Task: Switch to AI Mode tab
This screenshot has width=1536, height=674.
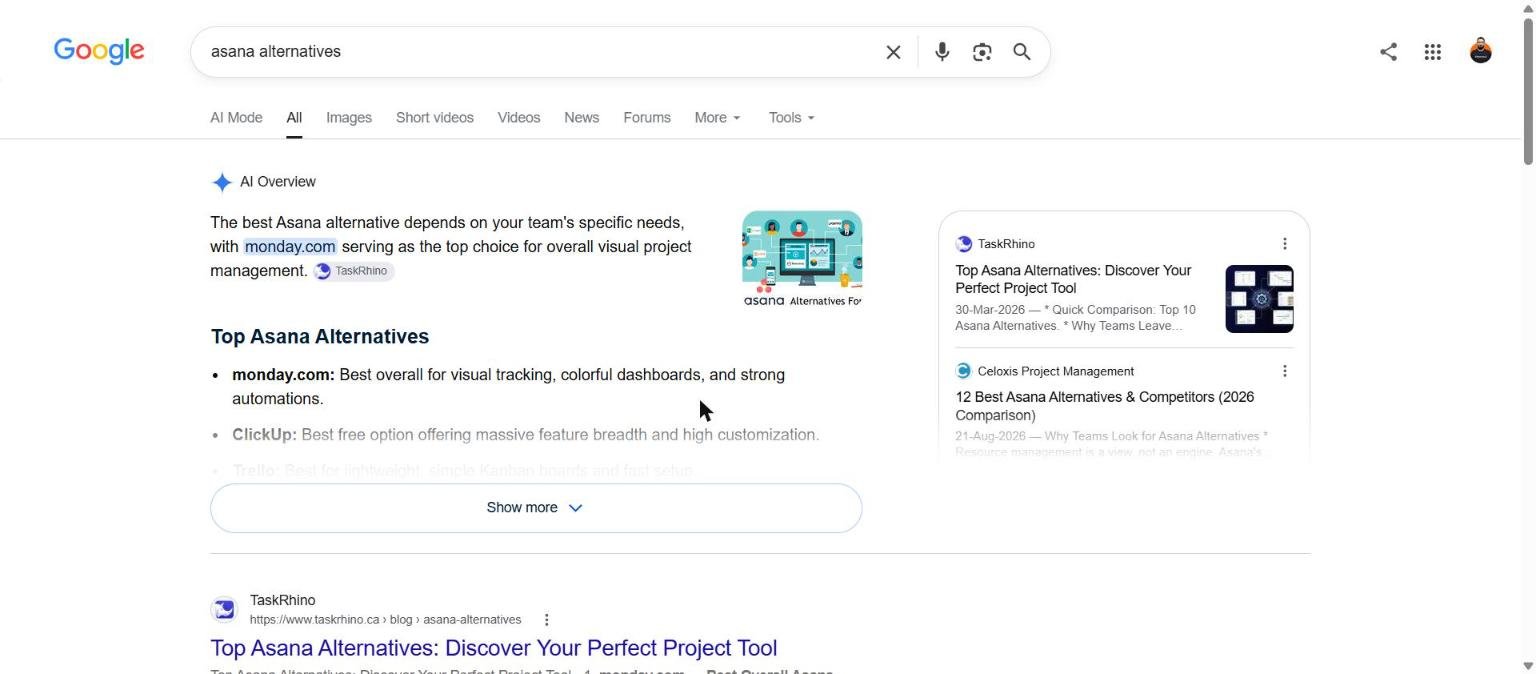Action: 236,118
